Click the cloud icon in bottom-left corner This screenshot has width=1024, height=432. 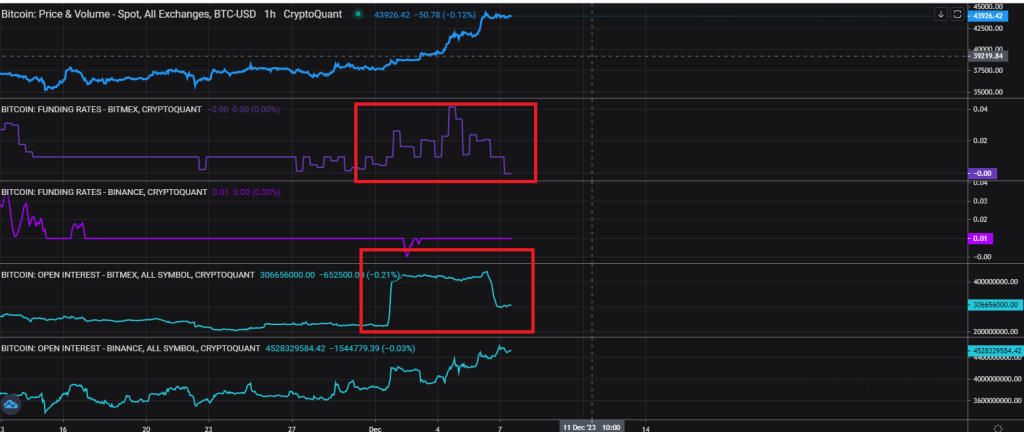point(11,405)
